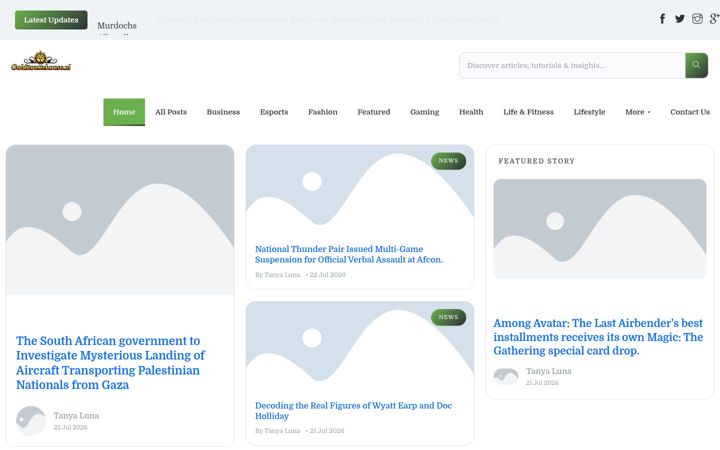This screenshot has width=720, height=450.
Task: Expand the More dropdown menu
Action: (637, 112)
